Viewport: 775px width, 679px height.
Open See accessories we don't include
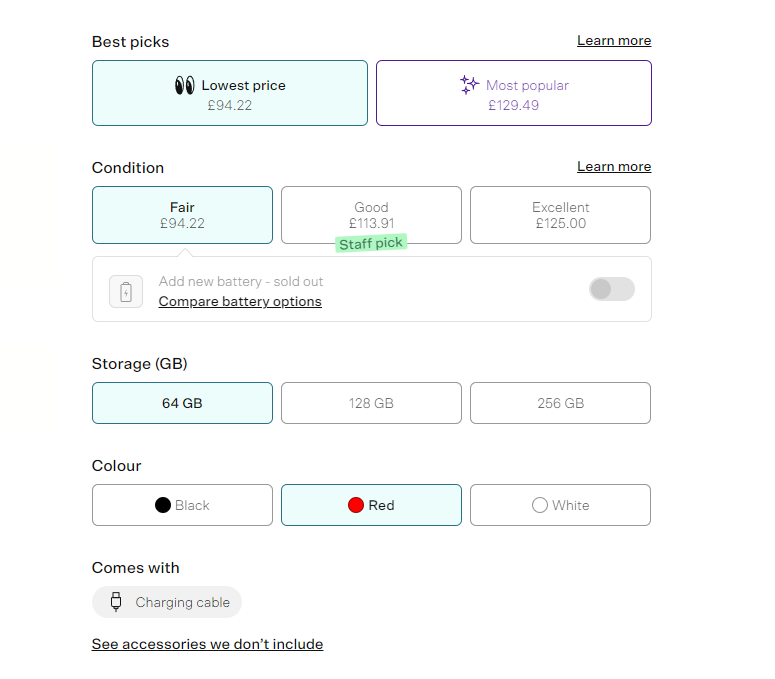click(207, 644)
